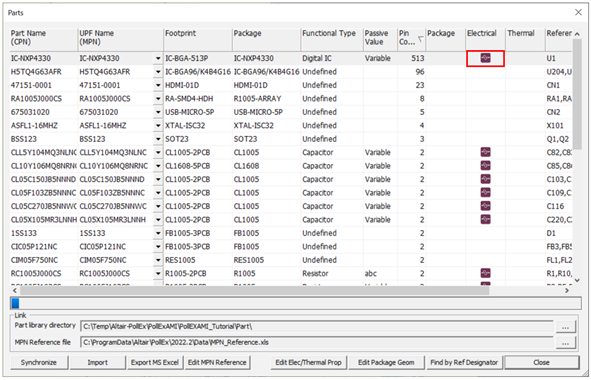Click the MPN Reference file path field
591x380 pixels.
coord(317,343)
